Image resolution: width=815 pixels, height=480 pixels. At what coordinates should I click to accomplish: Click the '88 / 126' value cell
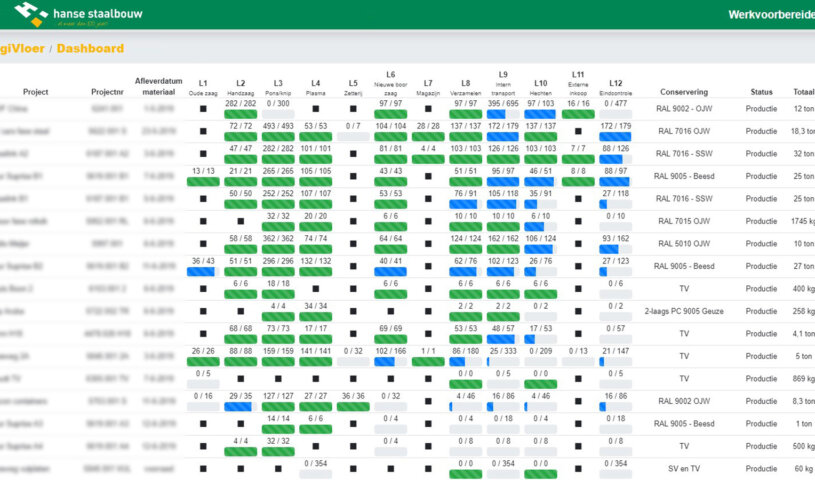coord(615,148)
